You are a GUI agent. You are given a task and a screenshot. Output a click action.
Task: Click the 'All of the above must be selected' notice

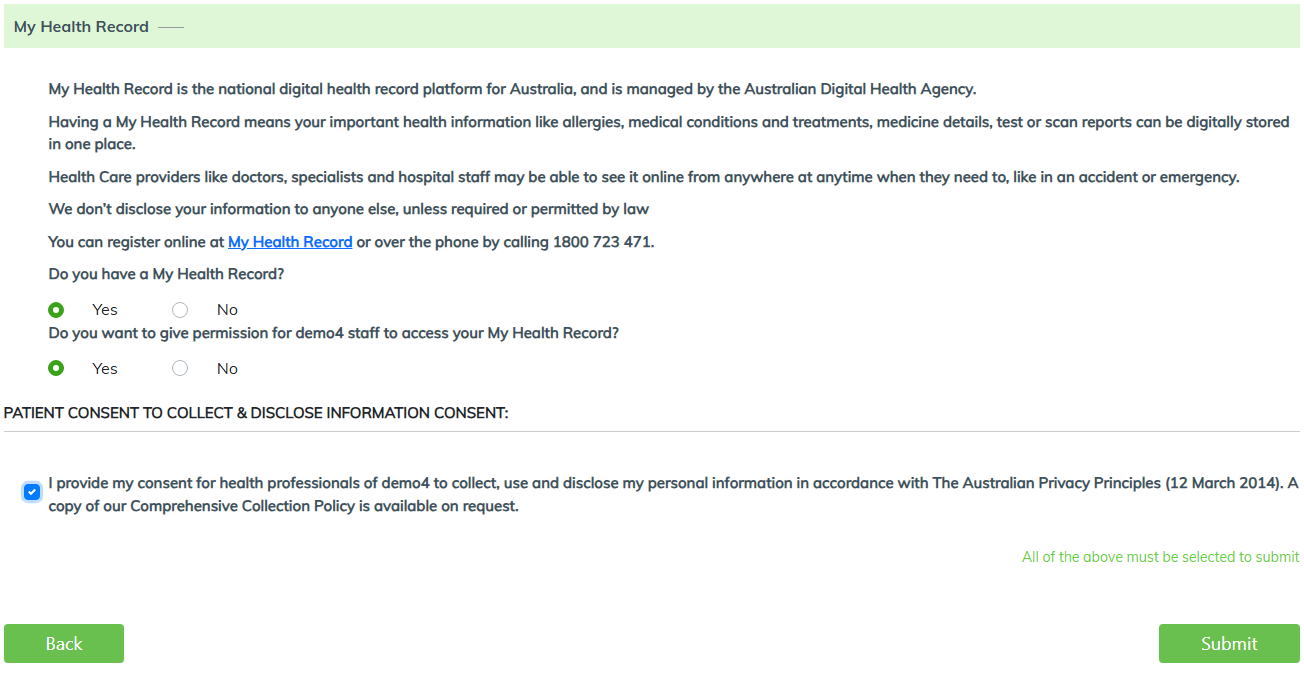coord(1161,557)
